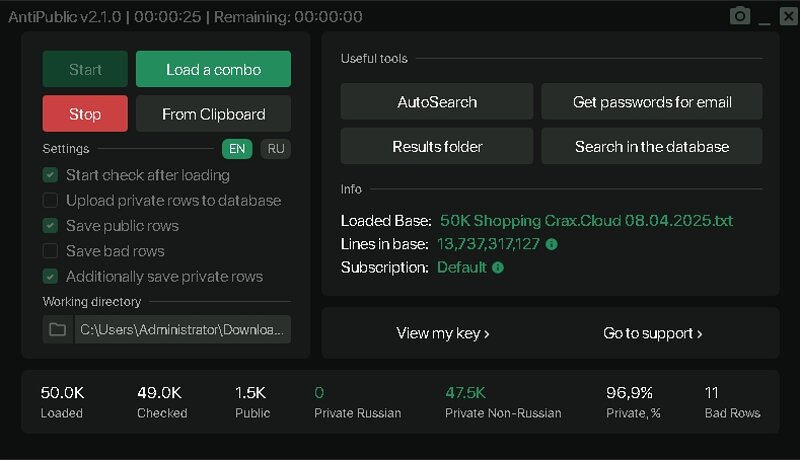Minimize the AntiPublic window

point(765,17)
